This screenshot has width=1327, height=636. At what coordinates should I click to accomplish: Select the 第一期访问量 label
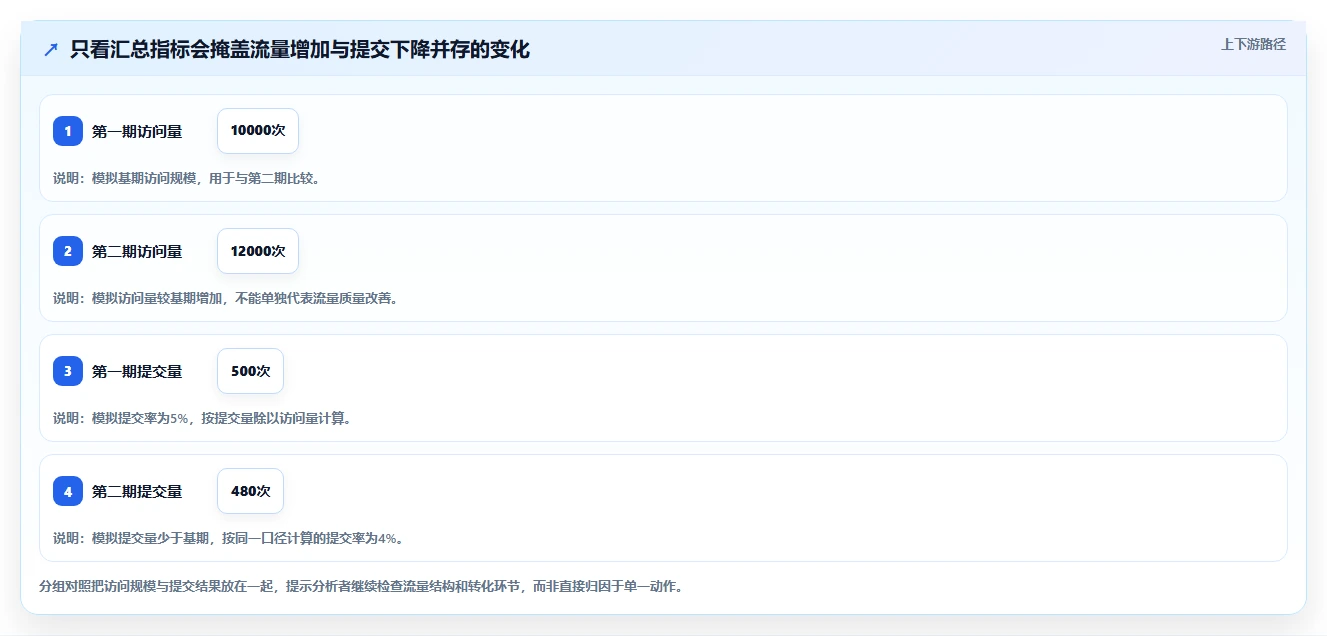click(137, 131)
